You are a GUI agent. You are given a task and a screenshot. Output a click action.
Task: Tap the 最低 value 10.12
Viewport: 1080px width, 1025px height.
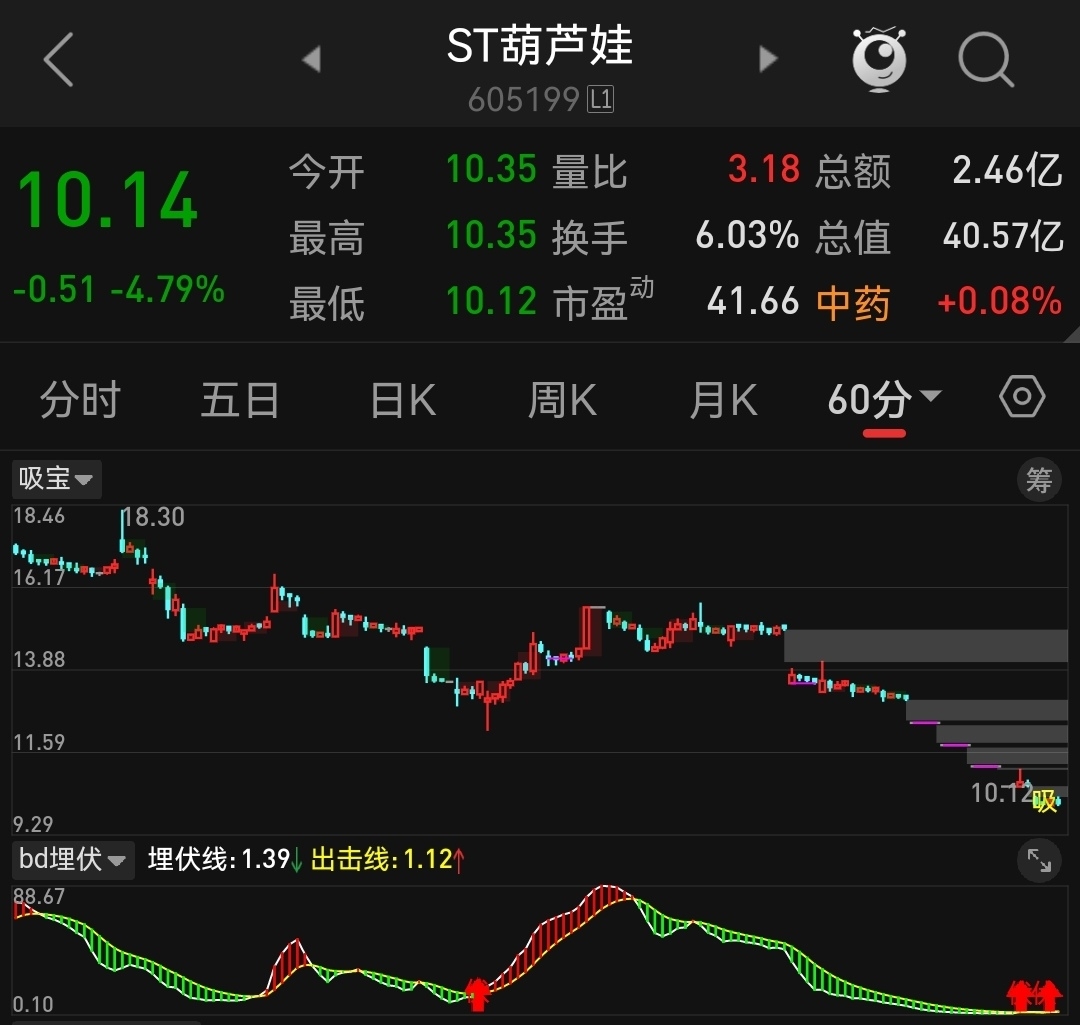click(491, 302)
